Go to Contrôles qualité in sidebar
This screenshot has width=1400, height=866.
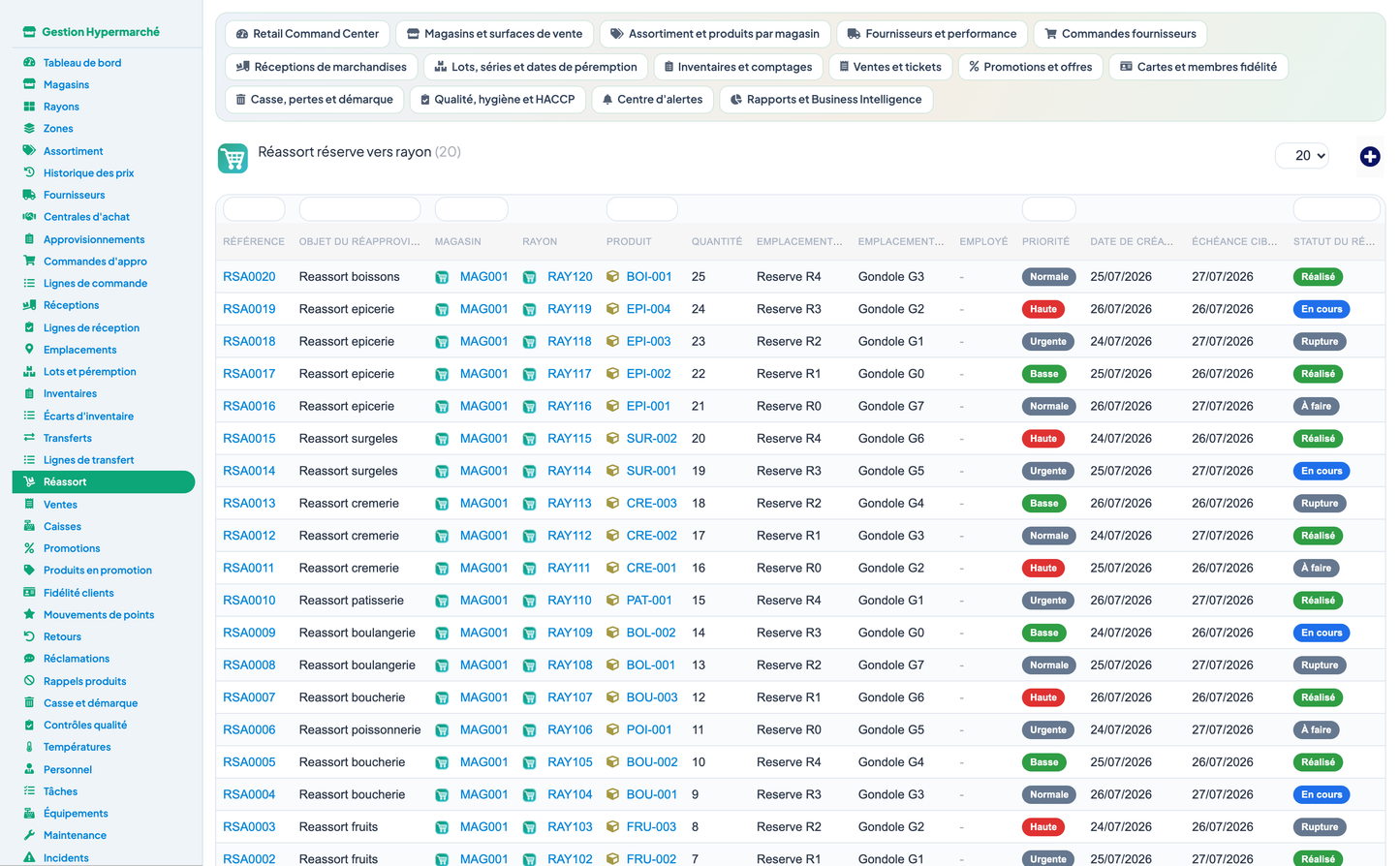(85, 726)
